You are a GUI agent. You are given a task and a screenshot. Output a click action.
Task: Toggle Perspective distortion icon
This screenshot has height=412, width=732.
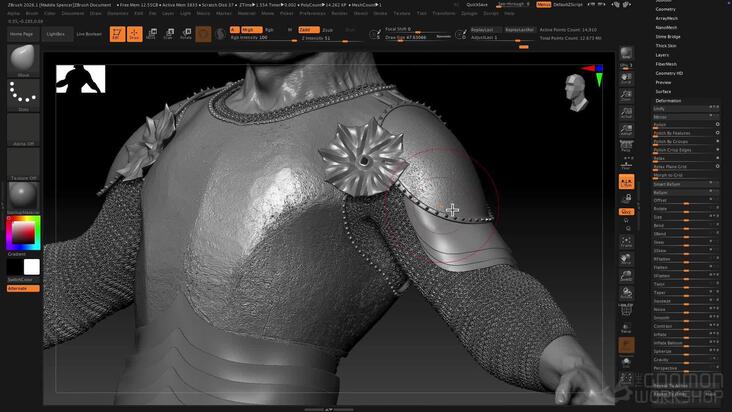click(626, 146)
